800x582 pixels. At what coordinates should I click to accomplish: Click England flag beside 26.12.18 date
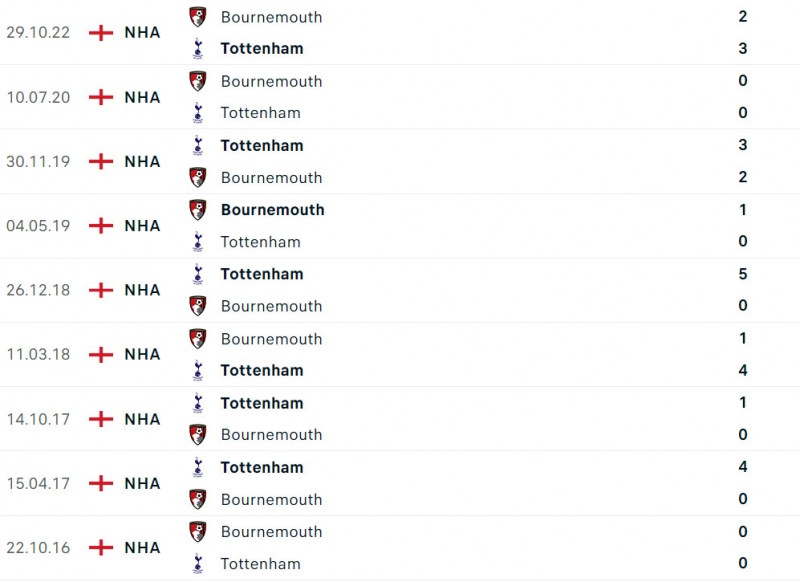pos(101,290)
